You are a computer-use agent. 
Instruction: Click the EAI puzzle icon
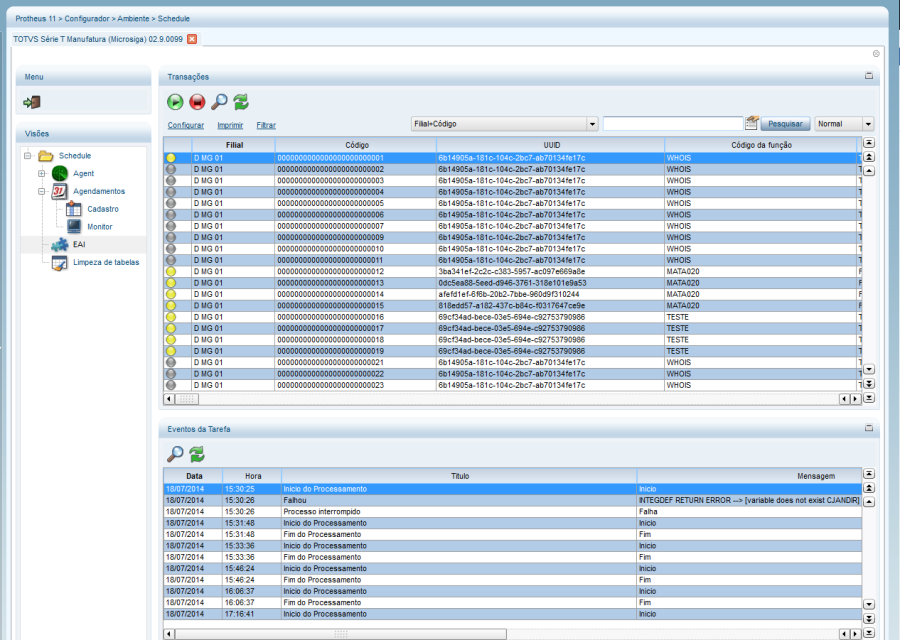point(60,245)
